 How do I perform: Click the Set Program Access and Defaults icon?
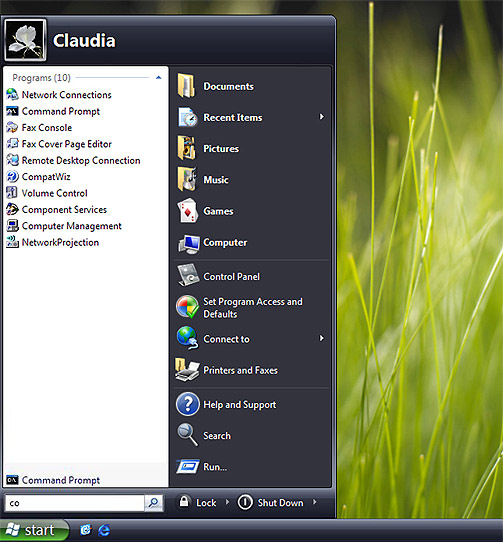[187, 307]
